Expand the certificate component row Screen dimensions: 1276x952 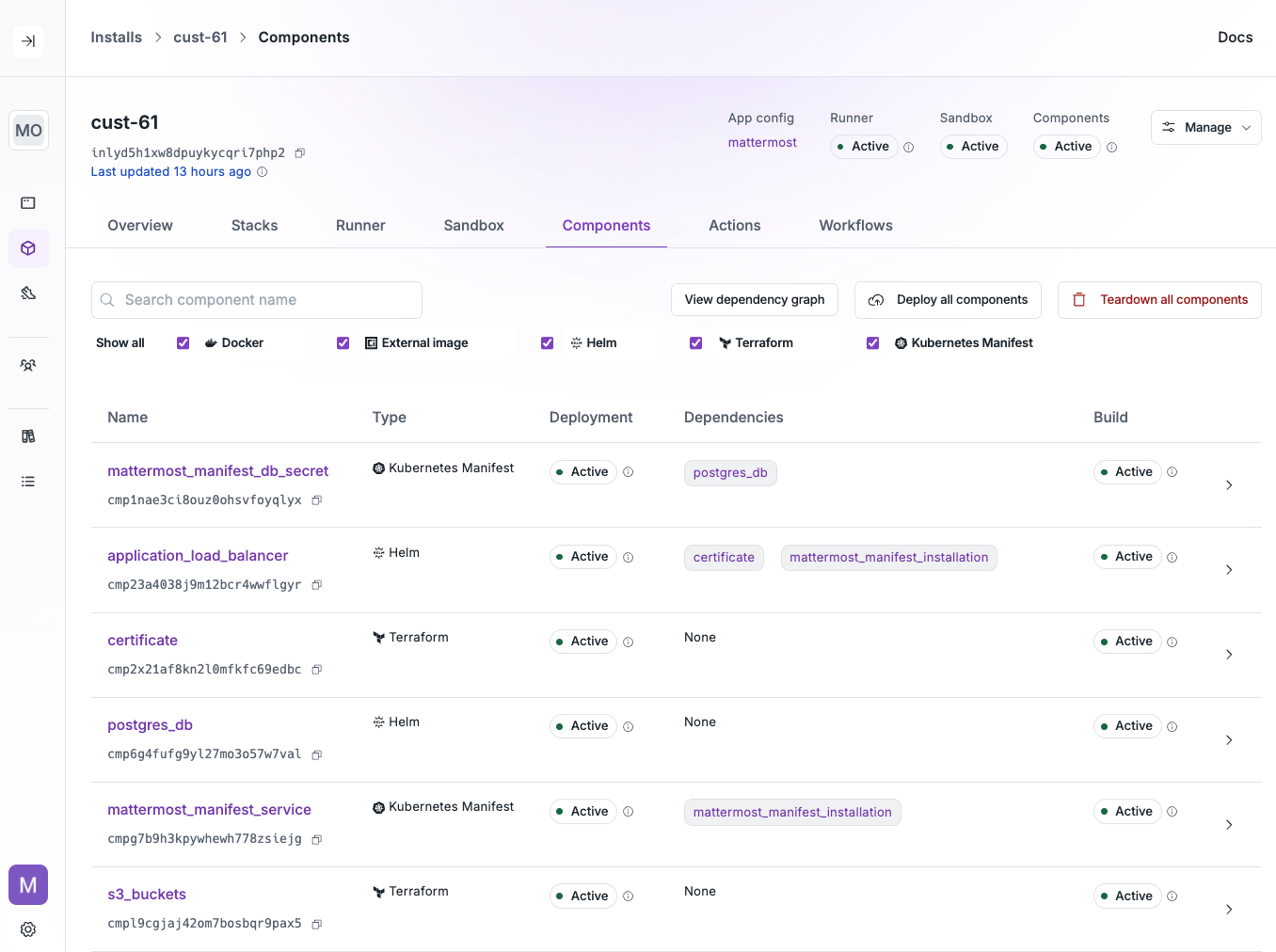tap(1229, 655)
